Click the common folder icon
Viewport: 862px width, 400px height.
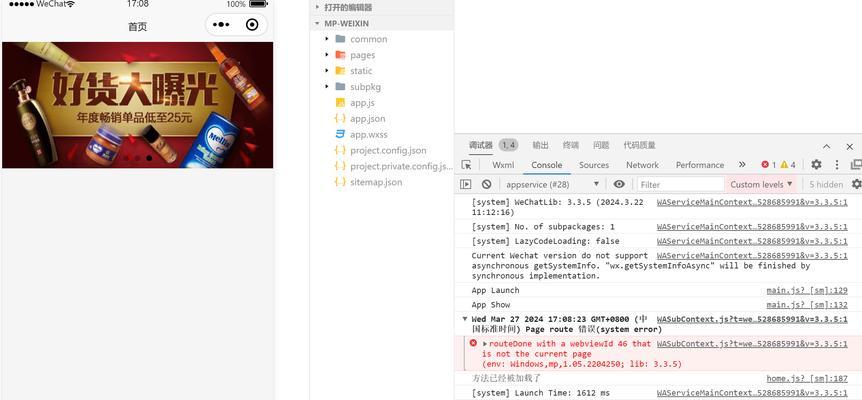[340, 39]
